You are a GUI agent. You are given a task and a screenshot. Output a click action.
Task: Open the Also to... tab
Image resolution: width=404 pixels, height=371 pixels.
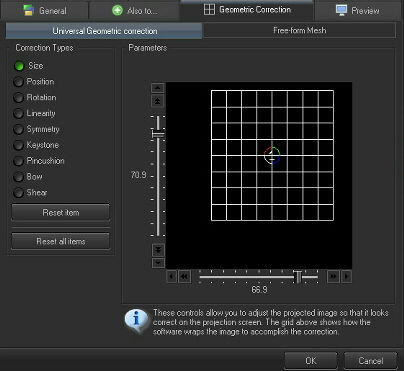coord(134,10)
